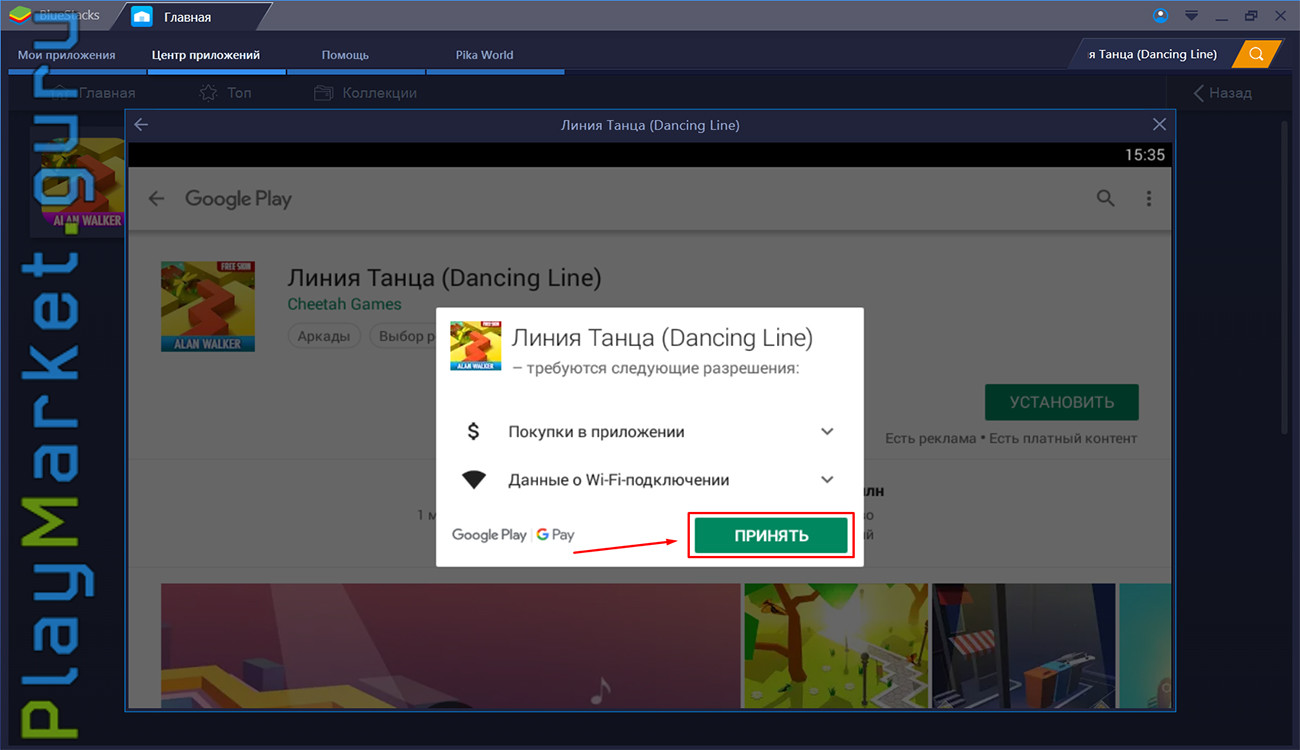The height and width of the screenshot is (750, 1300).
Task: Open the BlueStacks account icon
Action: pos(1160,15)
